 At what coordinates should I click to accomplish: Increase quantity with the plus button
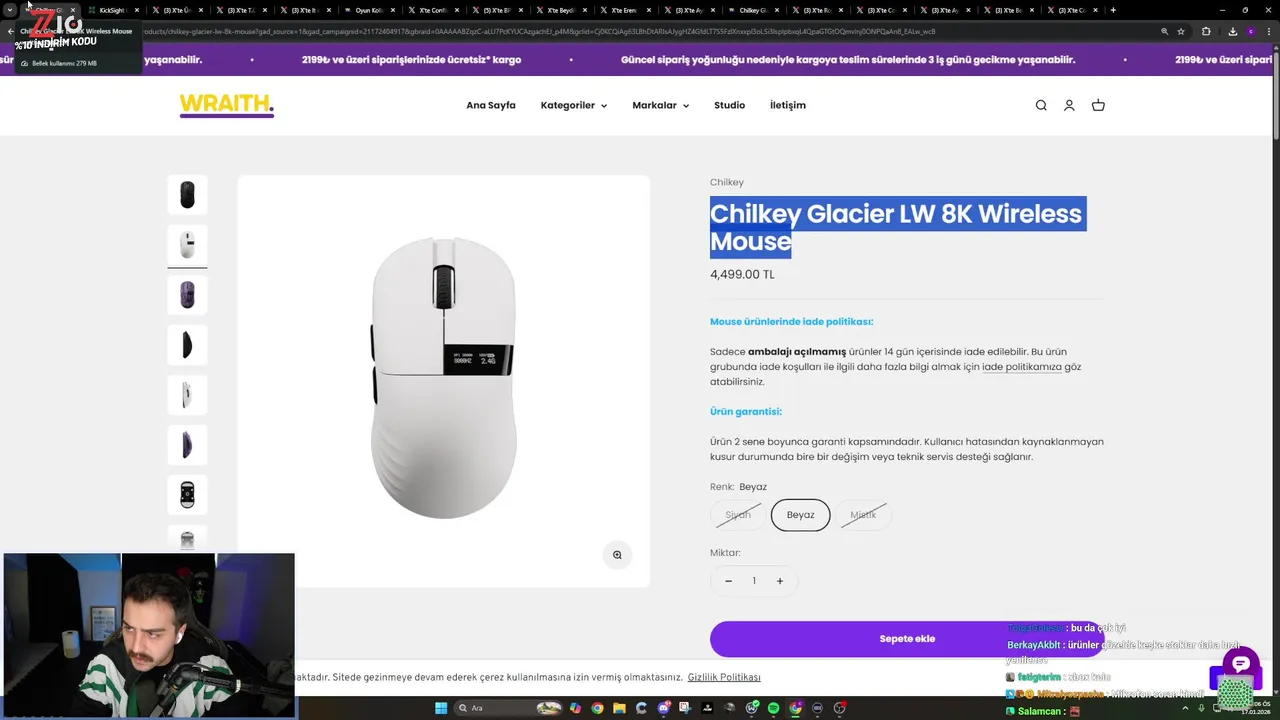780,581
